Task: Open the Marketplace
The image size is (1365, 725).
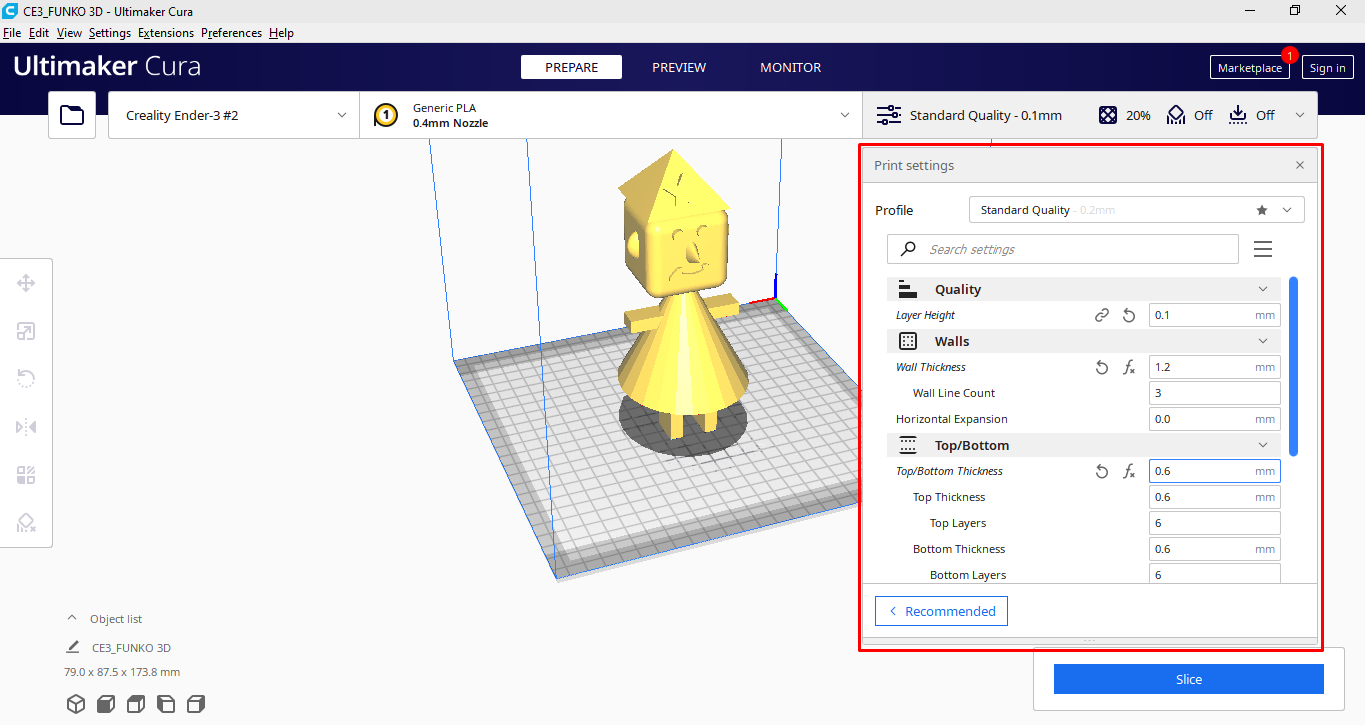Action: tap(1249, 68)
